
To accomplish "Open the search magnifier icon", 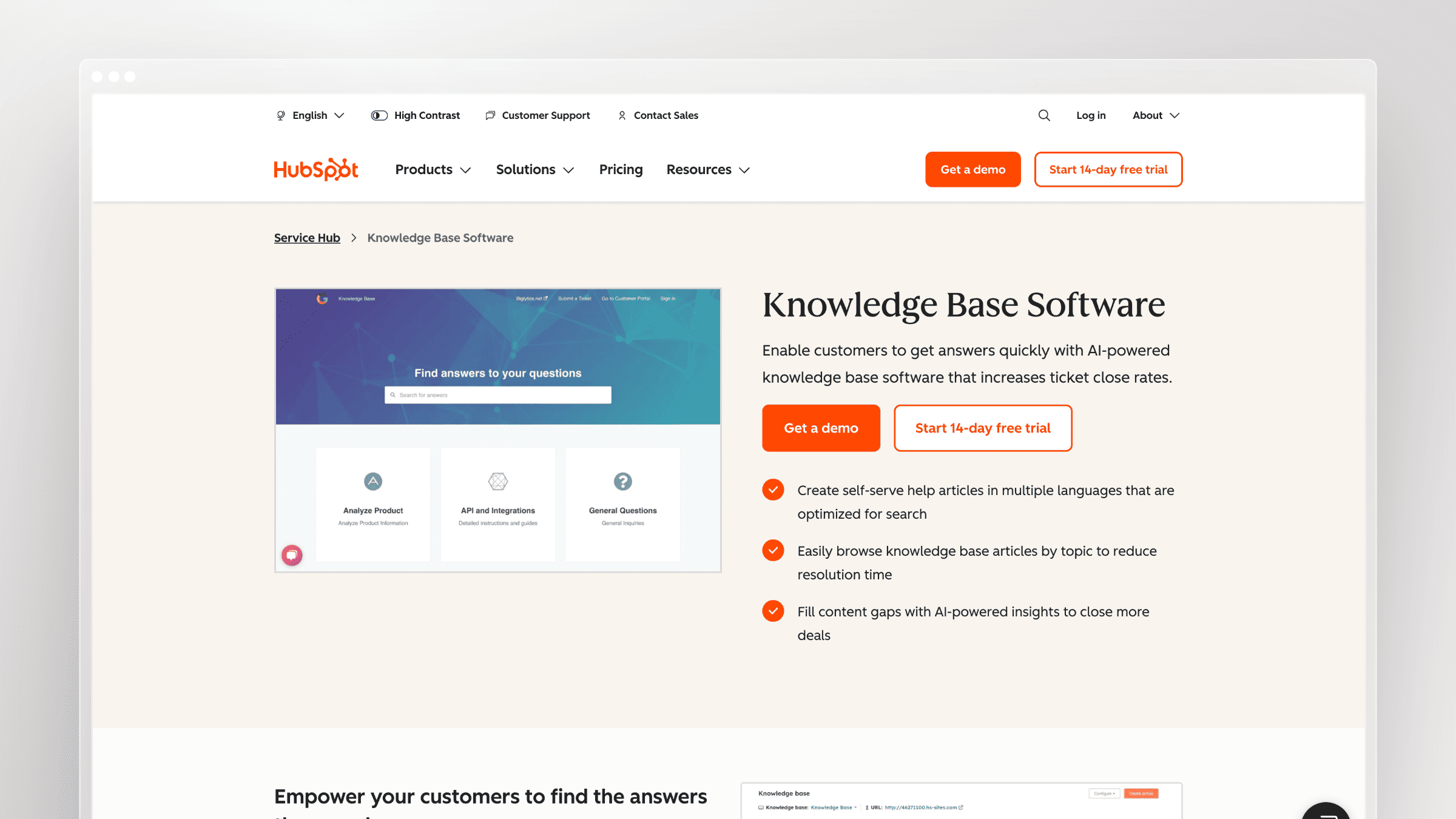I will tap(1044, 115).
